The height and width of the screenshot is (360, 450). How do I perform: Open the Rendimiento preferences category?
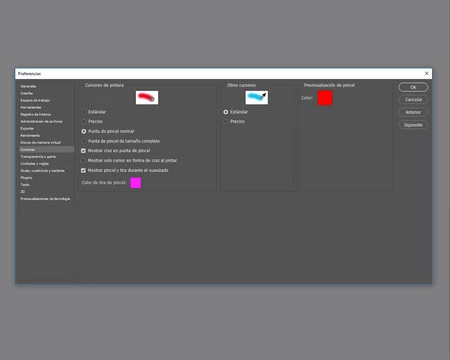click(30, 135)
